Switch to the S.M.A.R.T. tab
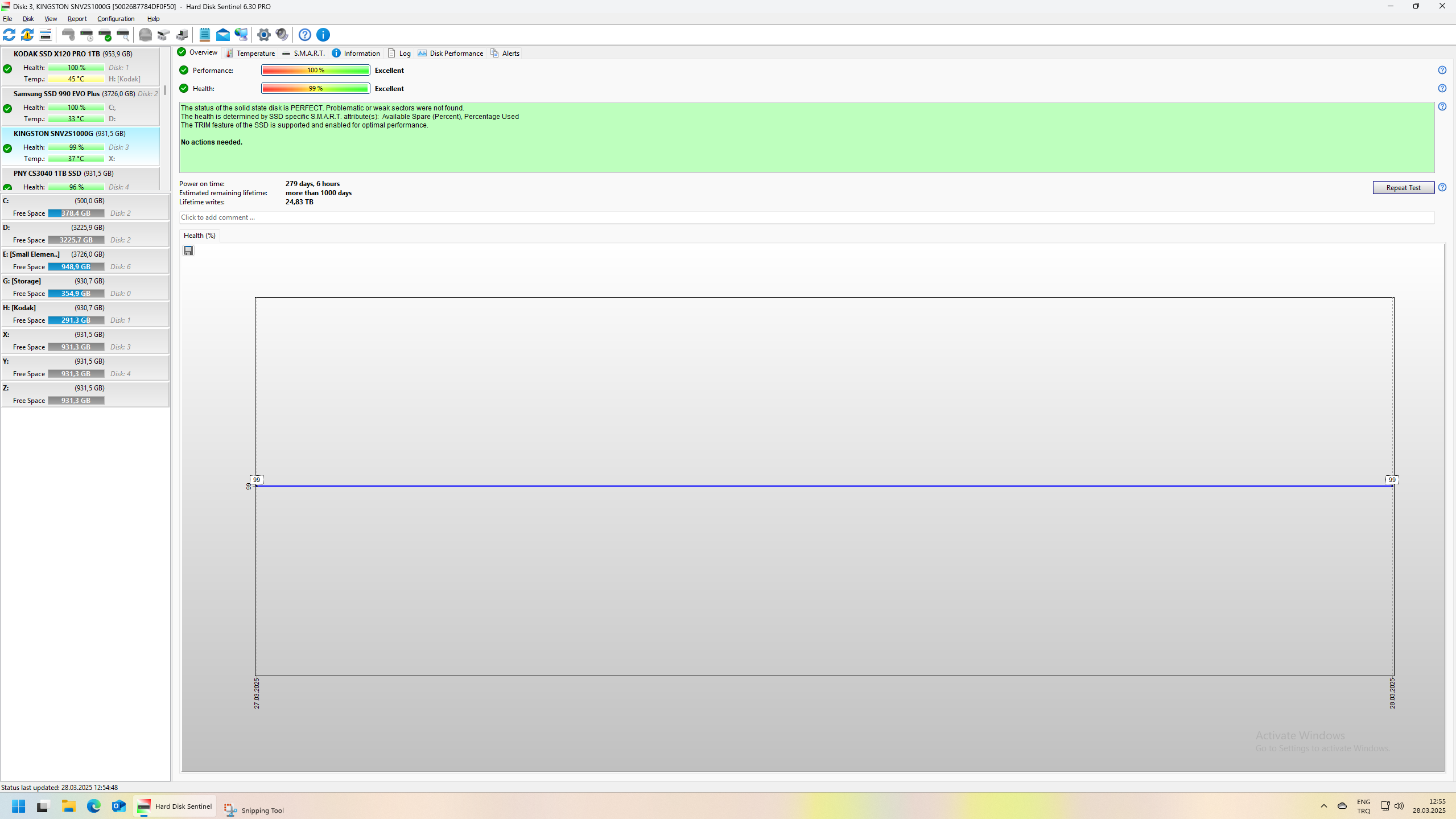The image size is (1456, 819). coord(303,53)
